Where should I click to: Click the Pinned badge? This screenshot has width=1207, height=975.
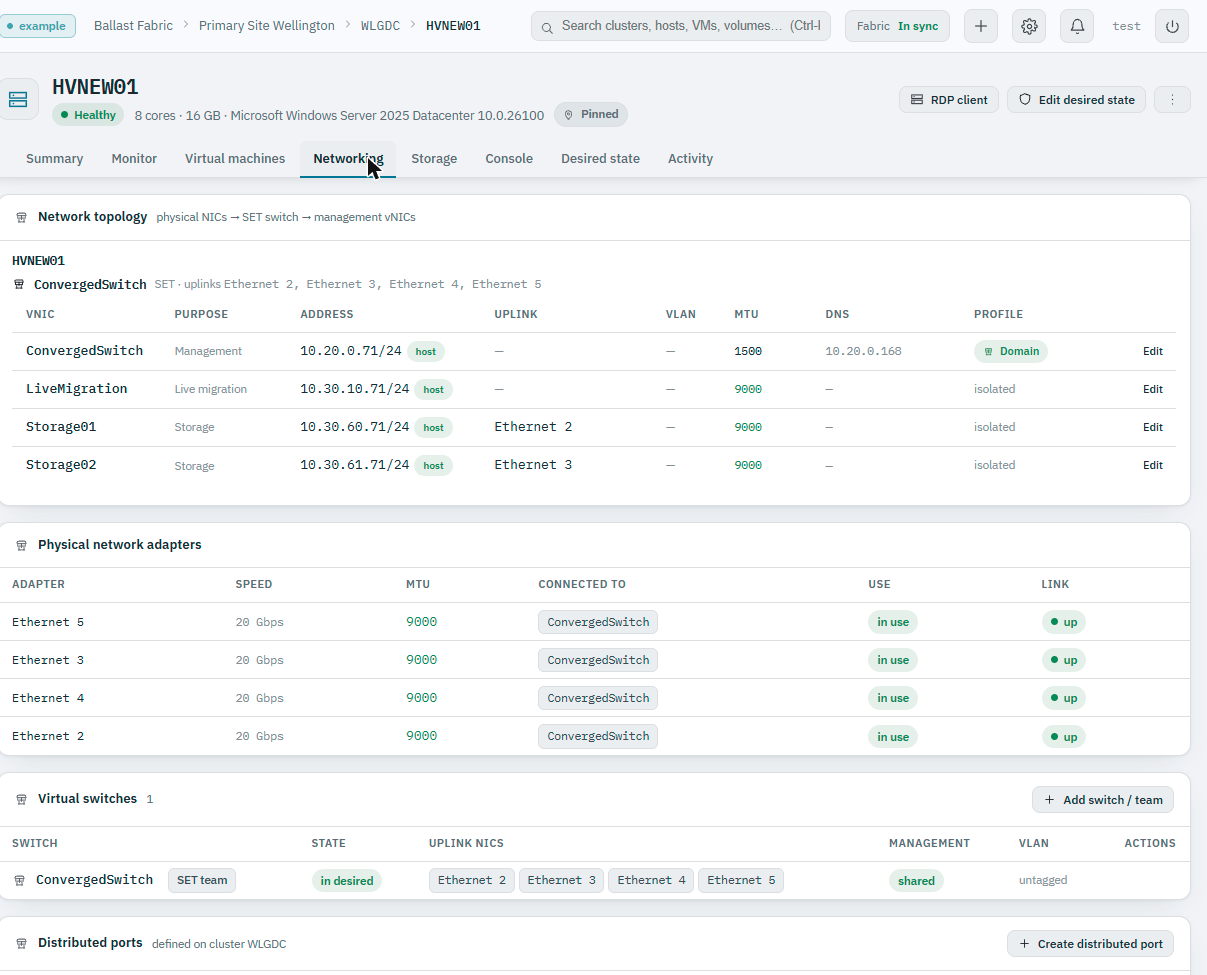point(591,114)
